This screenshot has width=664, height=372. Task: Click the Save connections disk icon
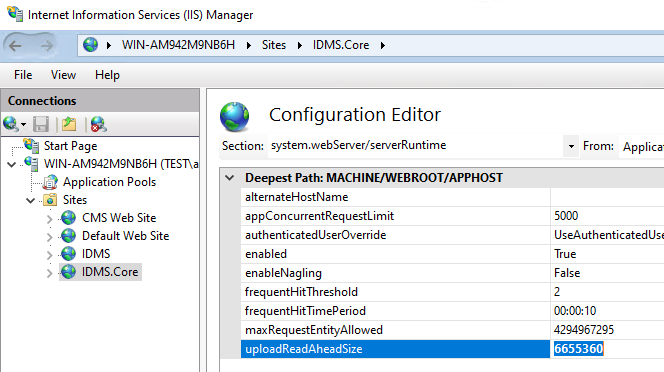pos(41,125)
